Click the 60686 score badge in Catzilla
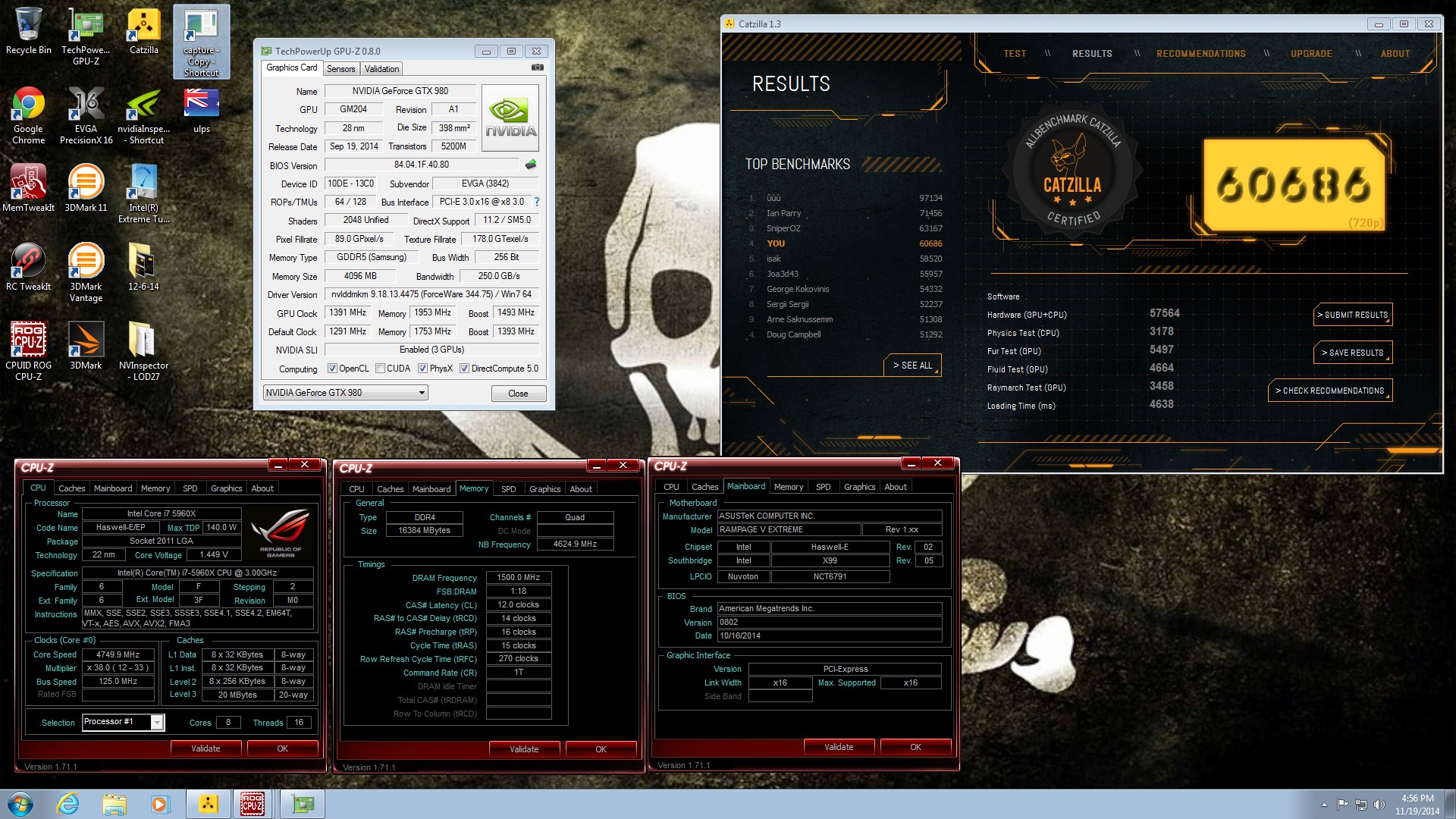Image resolution: width=1456 pixels, height=819 pixels. [x=1294, y=185]
